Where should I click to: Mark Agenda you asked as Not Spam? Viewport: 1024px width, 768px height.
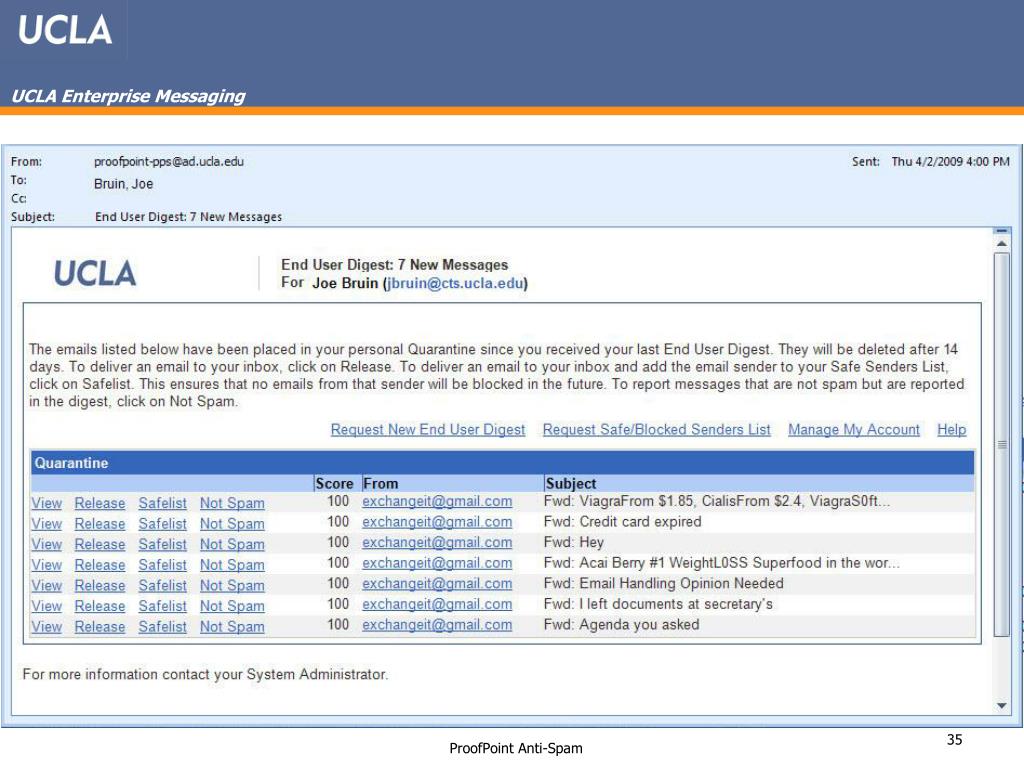[x=232, y=627]
